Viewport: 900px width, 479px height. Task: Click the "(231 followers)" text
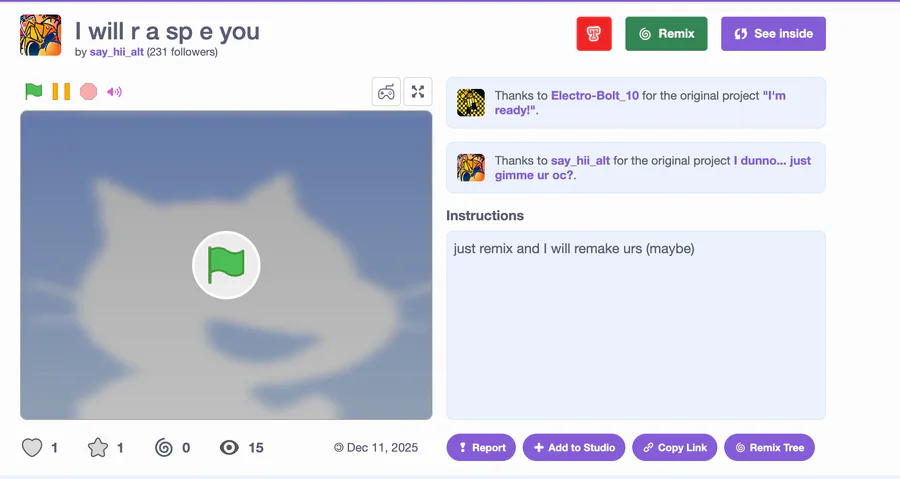pyautogui.click(x=182, y=52)
